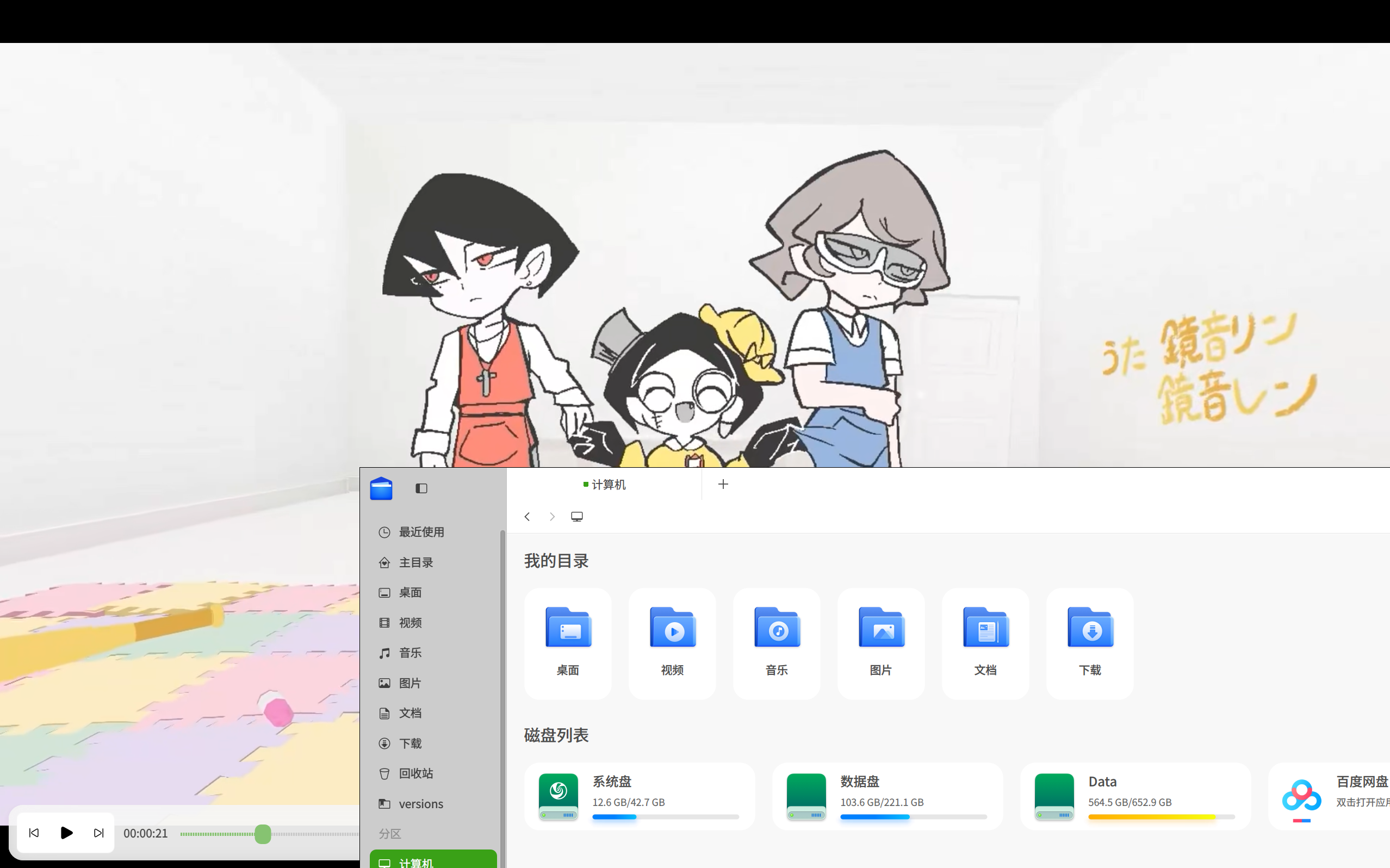Select 下载 in the sidebar
Viewport: 1390px width, 868px height.
(x=433, y=743)
